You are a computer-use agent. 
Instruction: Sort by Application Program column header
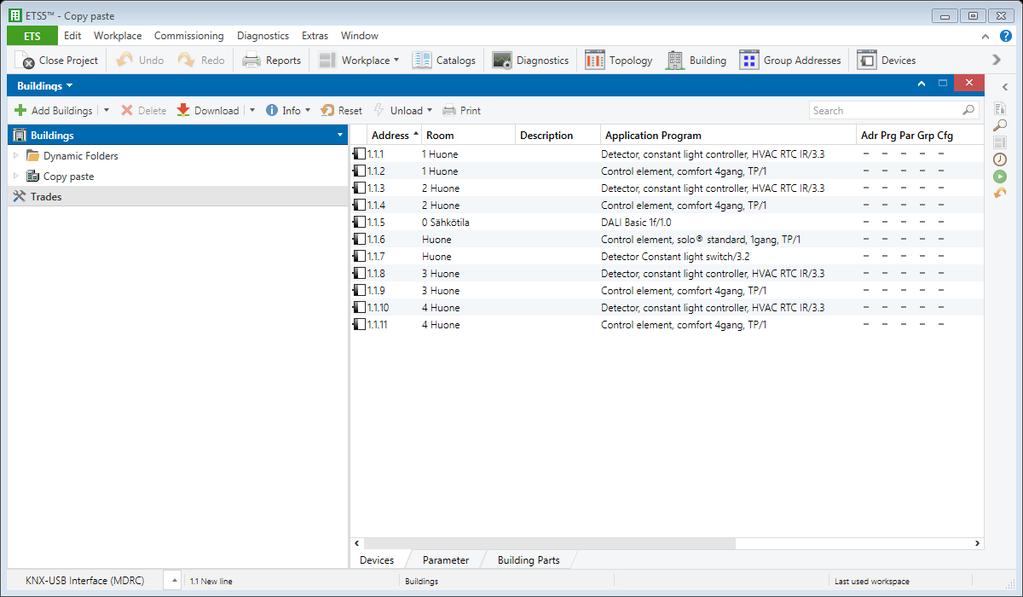point(727,135)
